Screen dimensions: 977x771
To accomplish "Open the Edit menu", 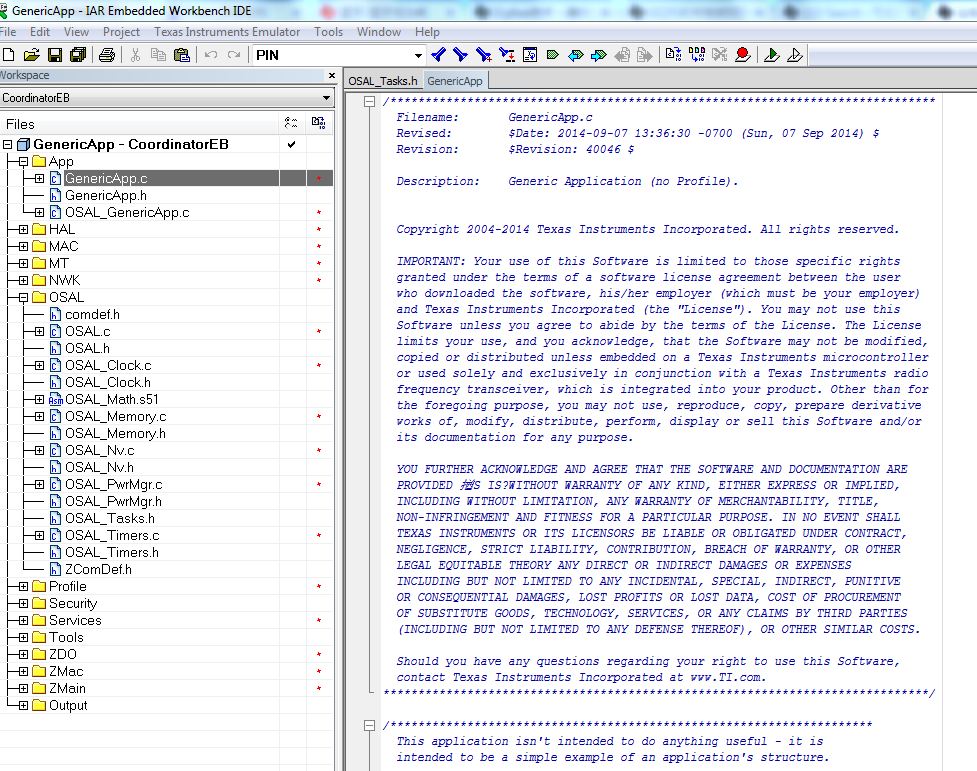I will click(x=40, y=32).
